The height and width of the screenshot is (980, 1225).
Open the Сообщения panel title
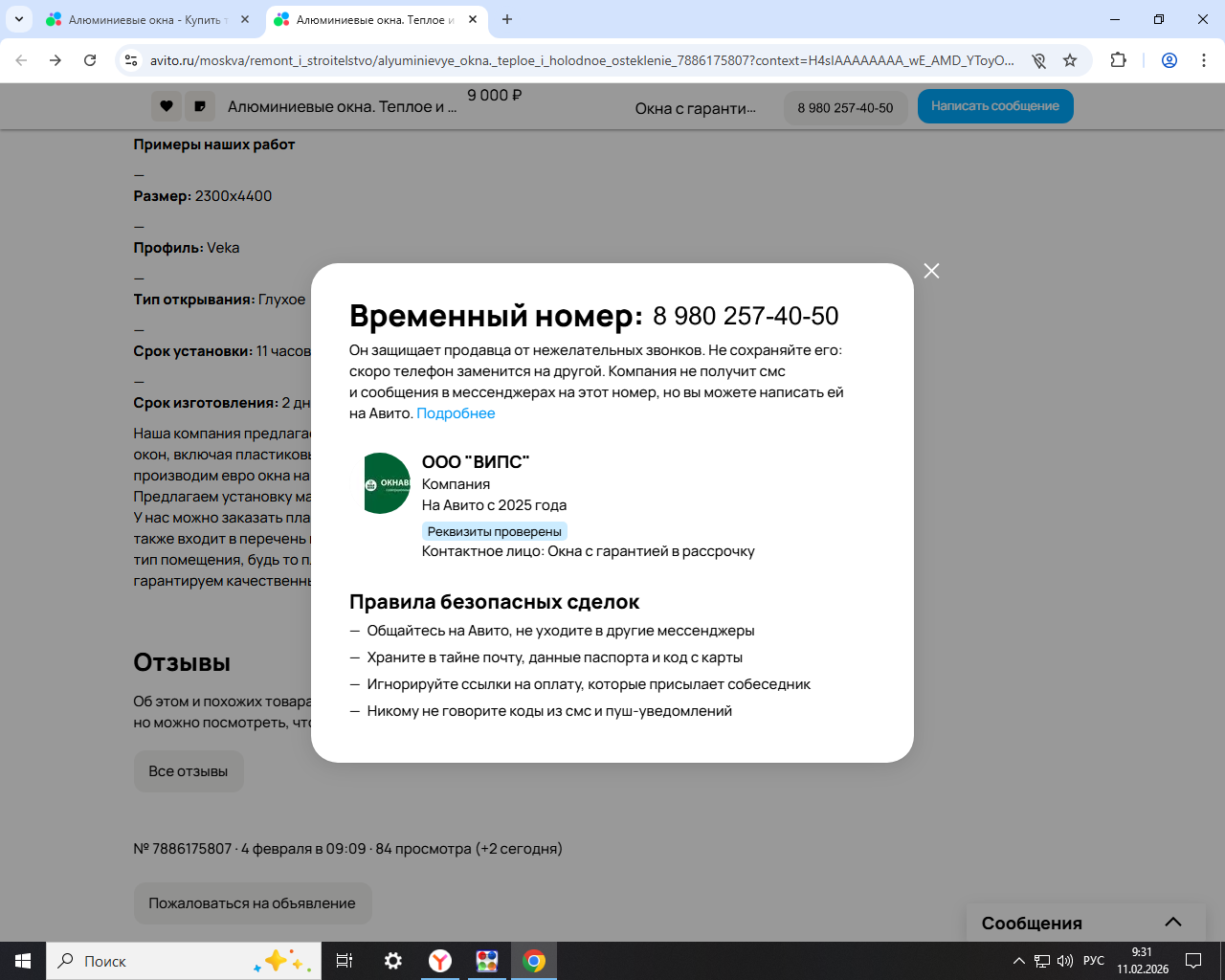pyautogui.click(x=1032, y=924)
